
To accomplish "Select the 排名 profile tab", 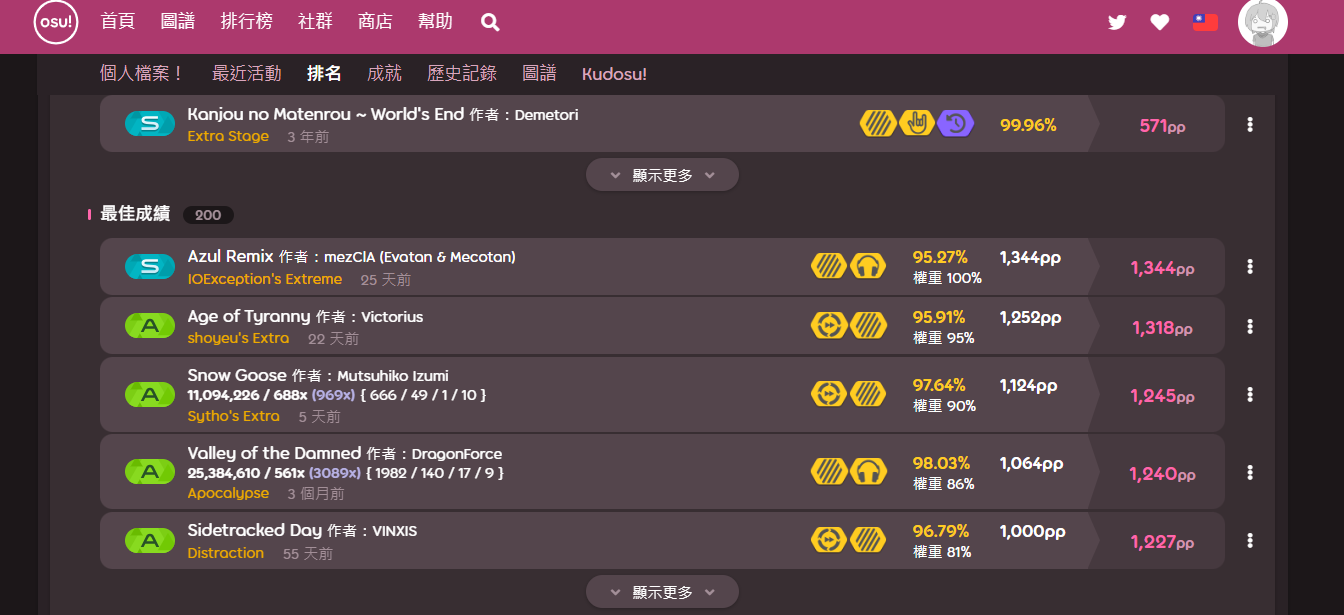I will [x=324, y=74].
